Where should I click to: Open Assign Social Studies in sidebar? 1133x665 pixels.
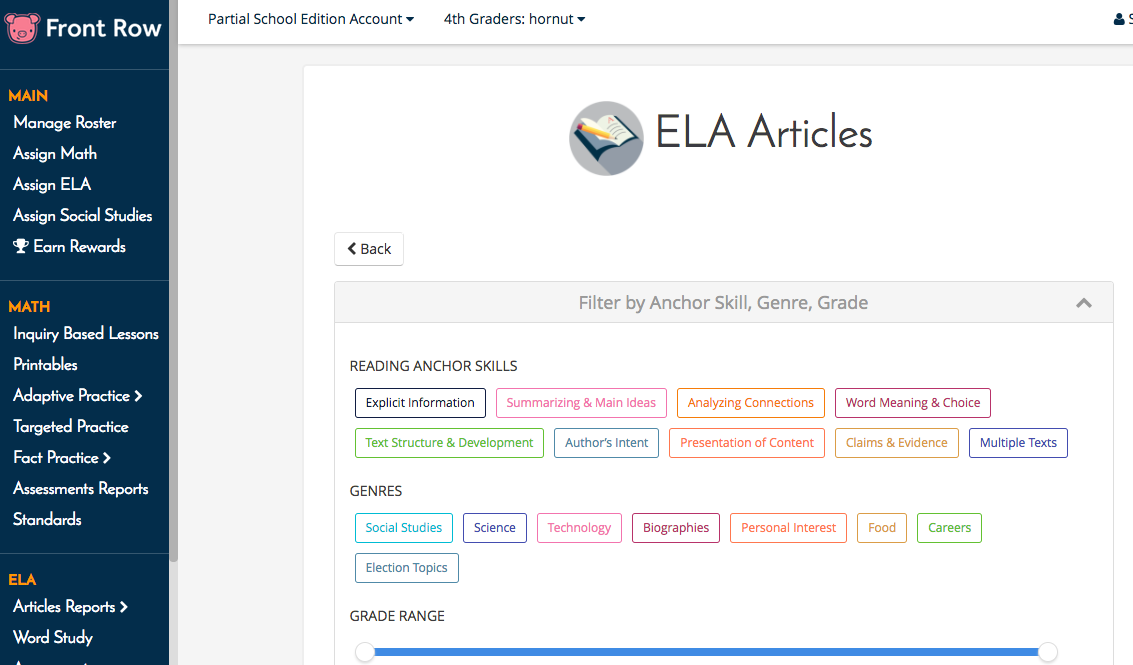82,215
